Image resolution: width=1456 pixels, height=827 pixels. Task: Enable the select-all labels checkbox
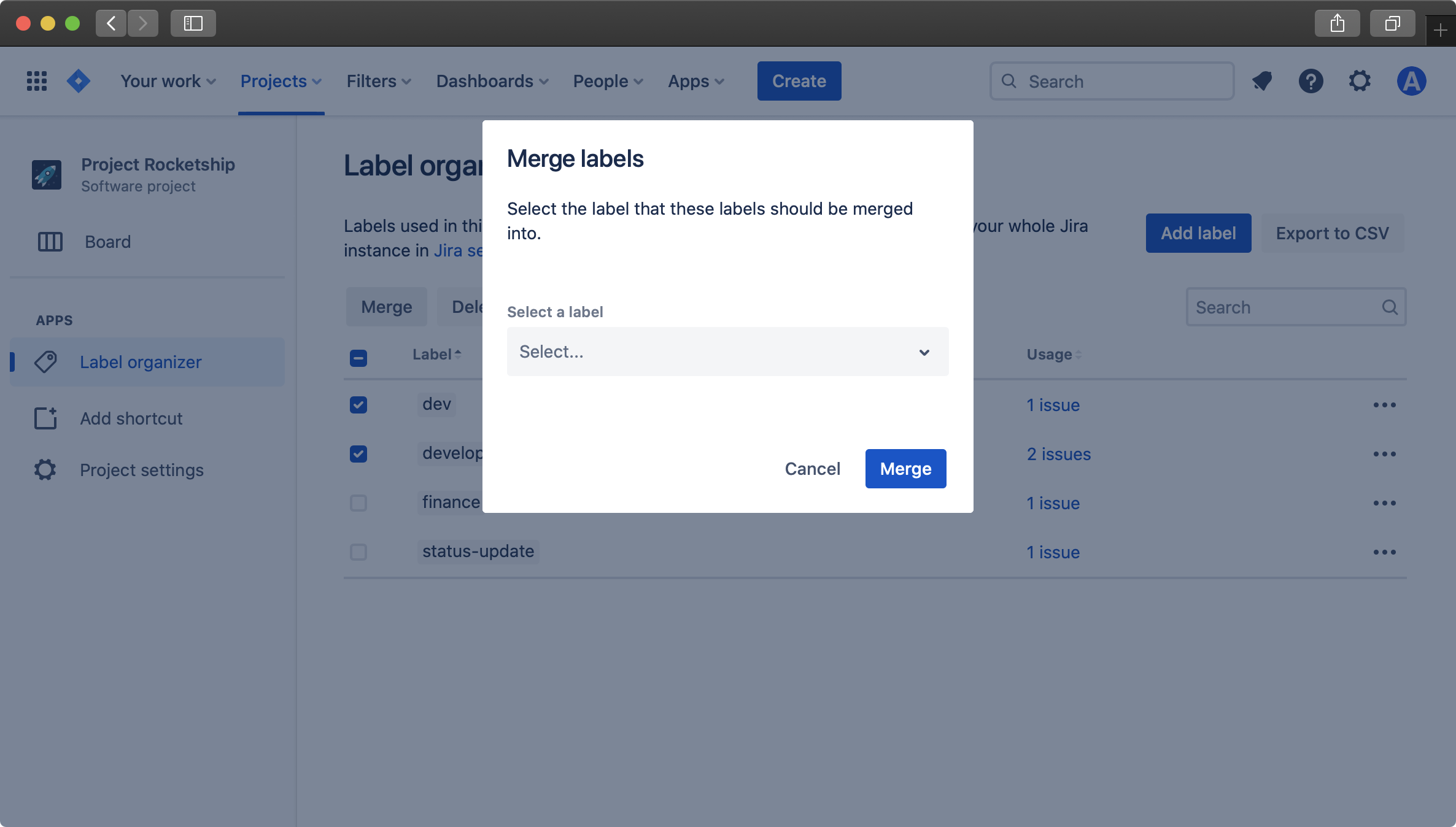[x=358, y=358]
